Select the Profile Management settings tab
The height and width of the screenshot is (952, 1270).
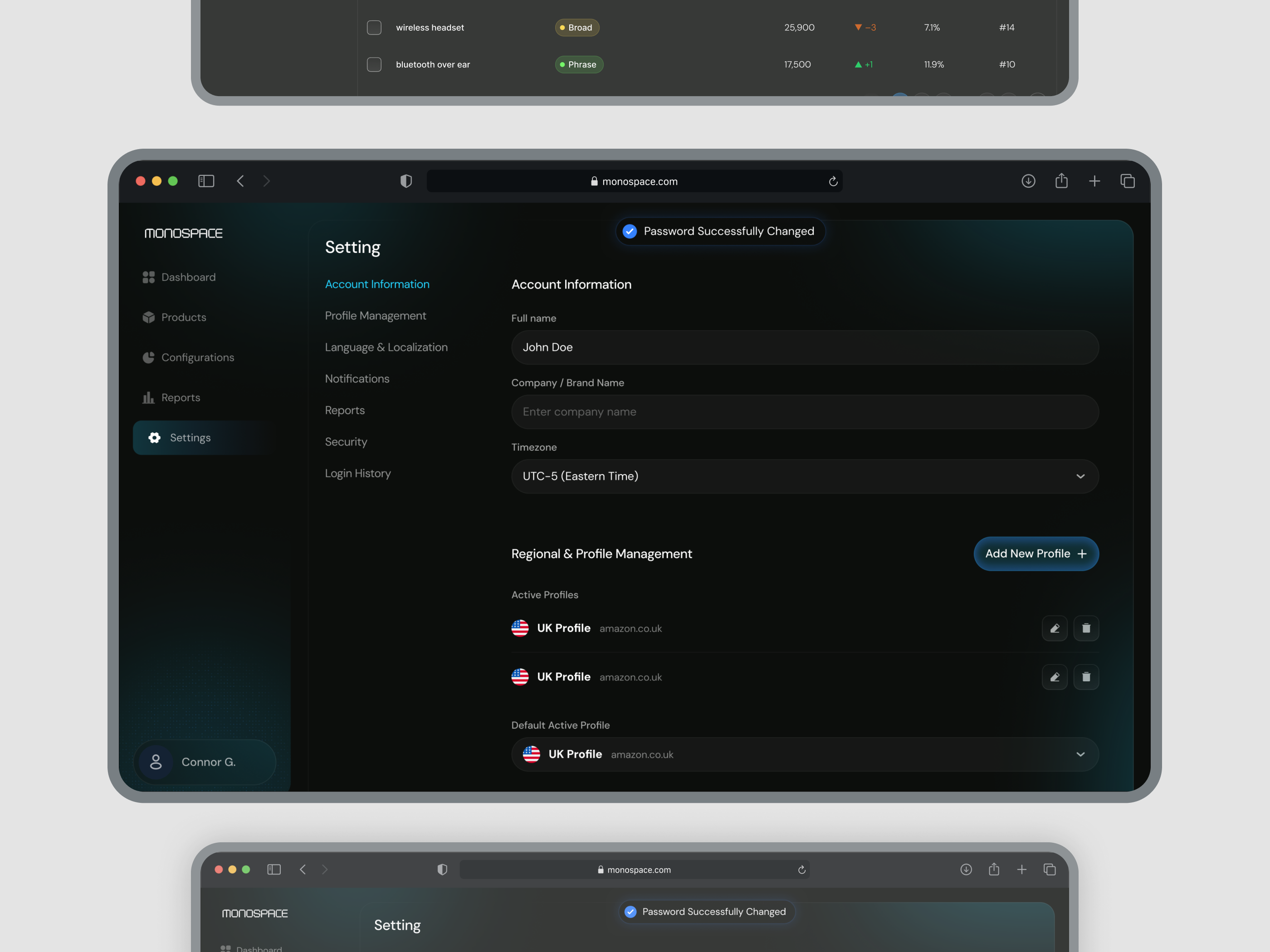point(376,316)
